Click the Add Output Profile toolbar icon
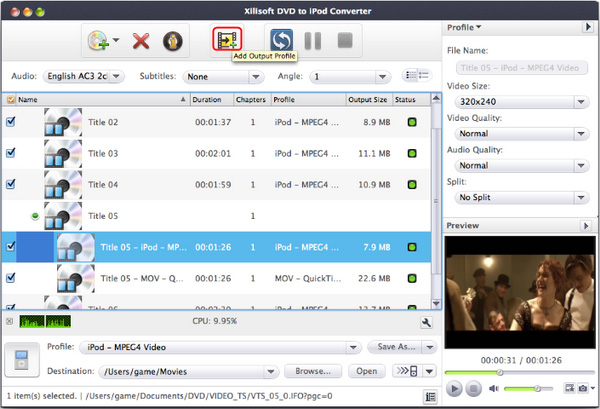The height and width of the screenshot is (409, 600). coord(227,40)
